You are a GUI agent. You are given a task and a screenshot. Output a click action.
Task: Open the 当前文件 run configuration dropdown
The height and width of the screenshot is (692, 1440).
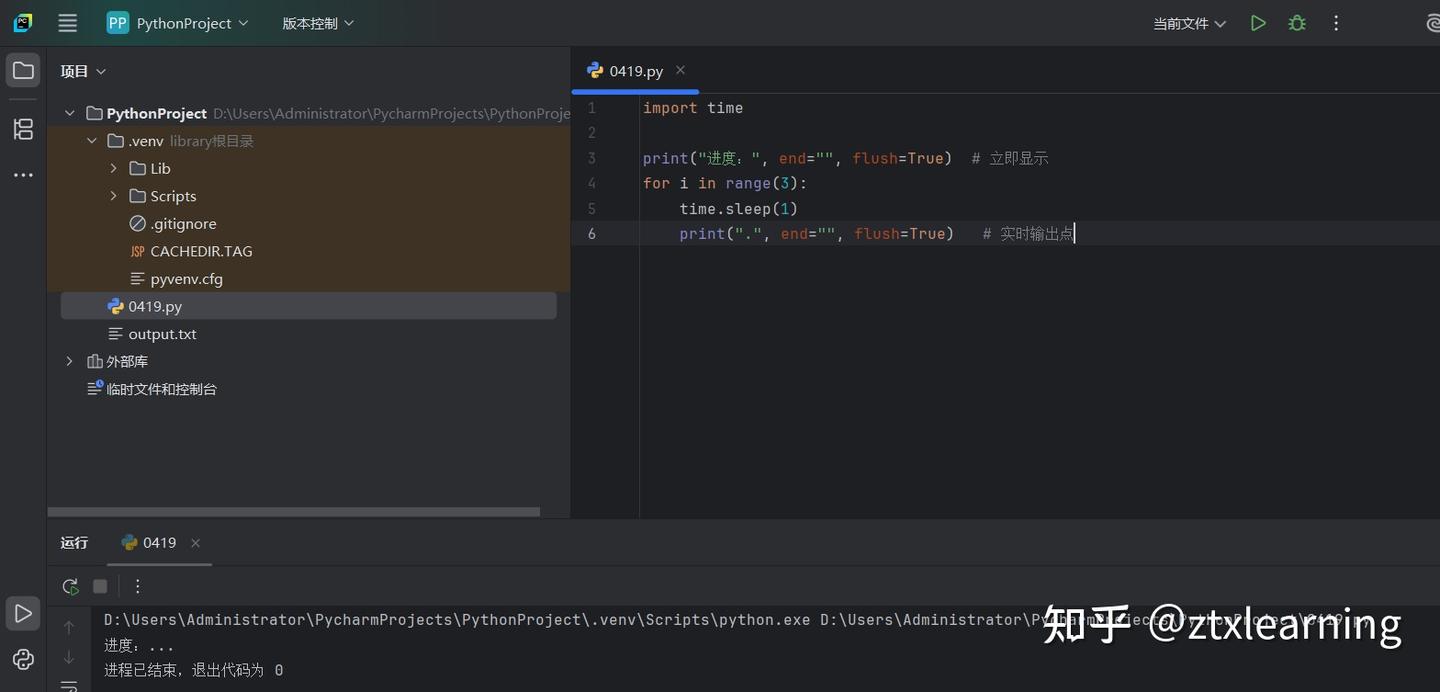click(1189, 22)
